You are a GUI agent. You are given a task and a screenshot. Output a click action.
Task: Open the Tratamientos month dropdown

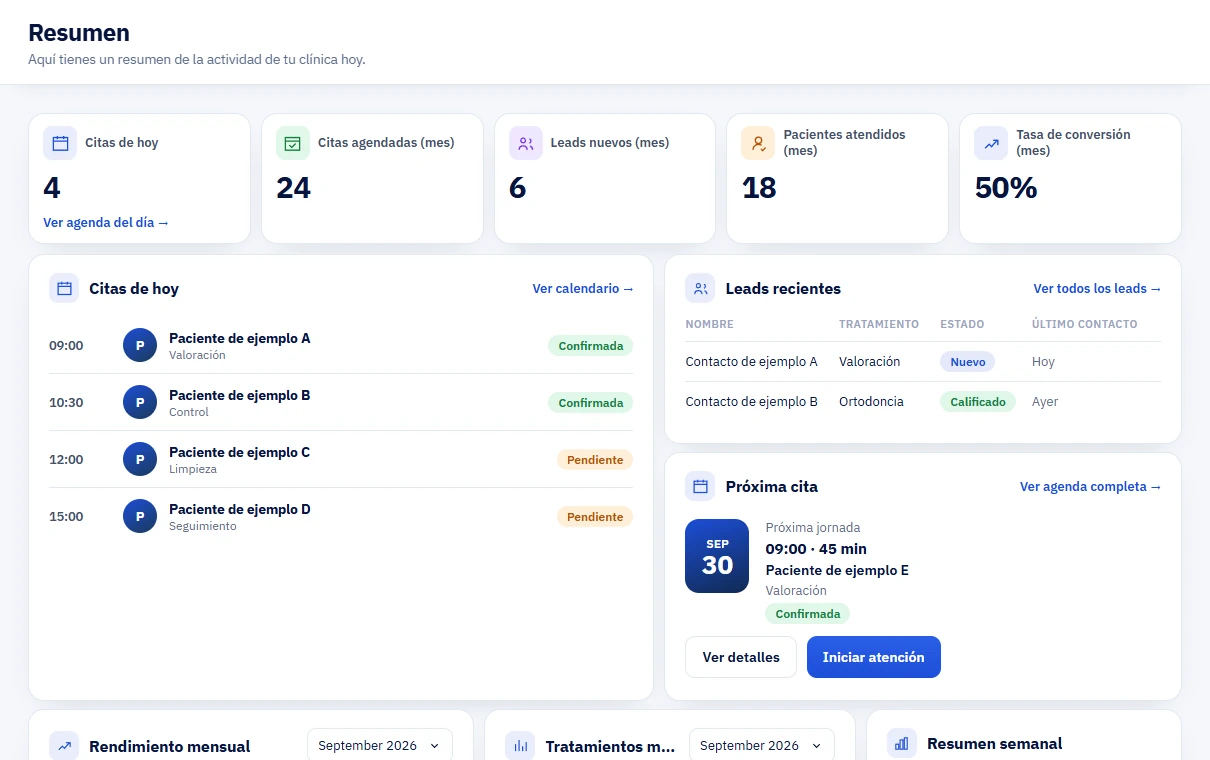(761, 745)
